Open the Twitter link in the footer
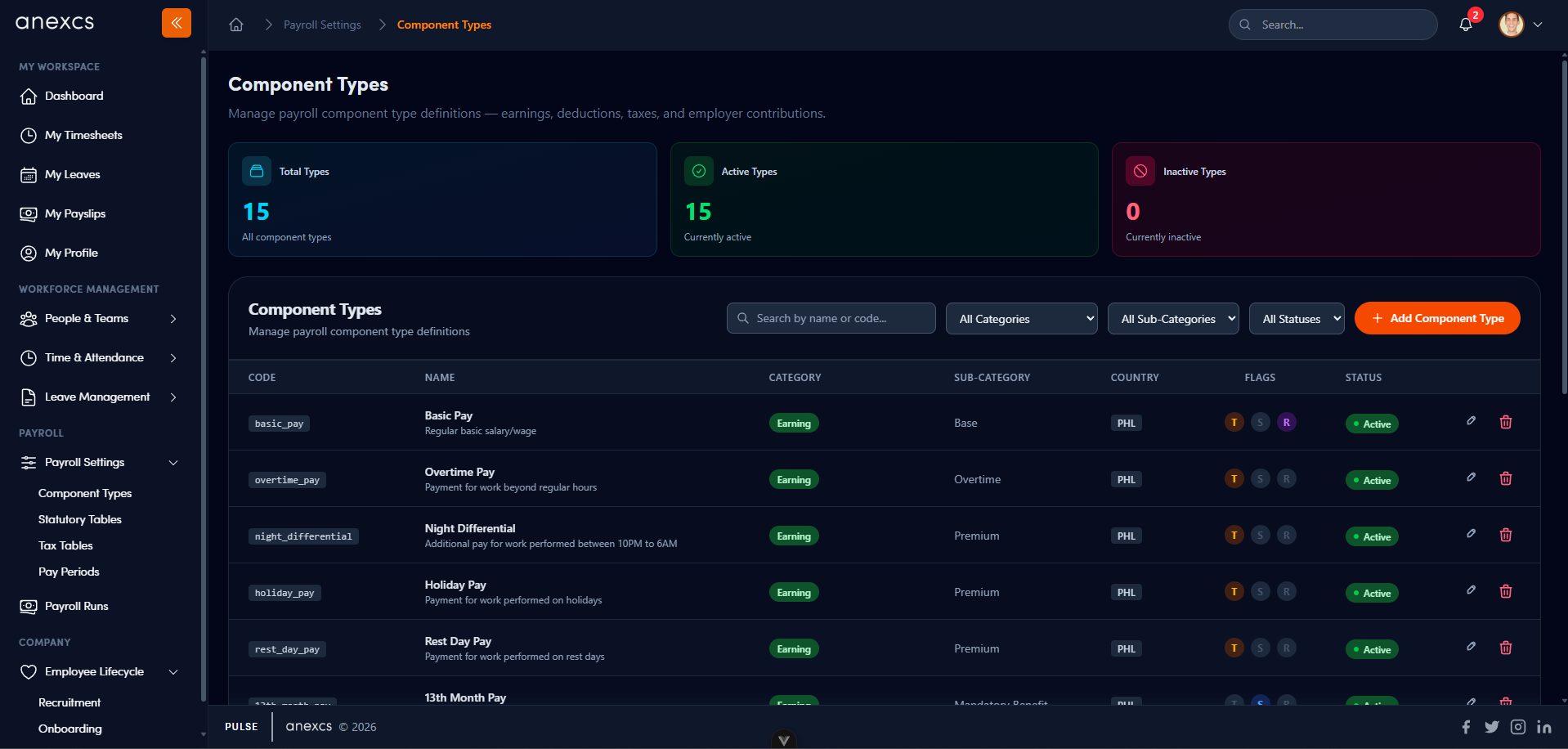The height and width of the screenshot is (749, 1568). click(1492, 727)
